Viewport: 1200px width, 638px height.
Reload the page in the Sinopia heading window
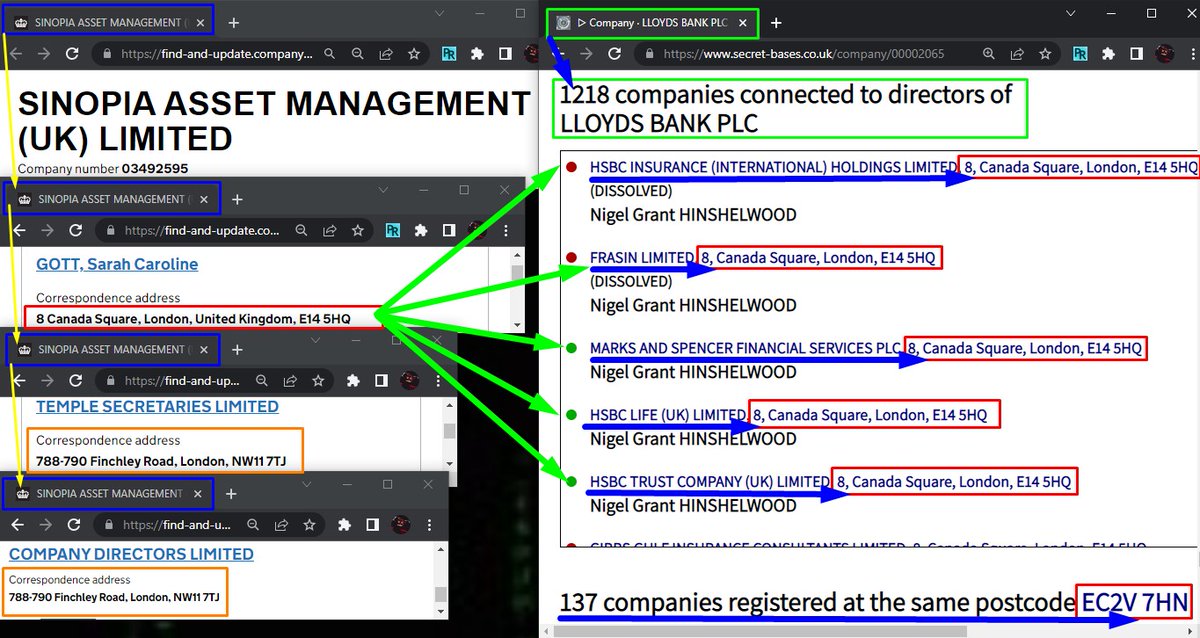click(73, 54)
